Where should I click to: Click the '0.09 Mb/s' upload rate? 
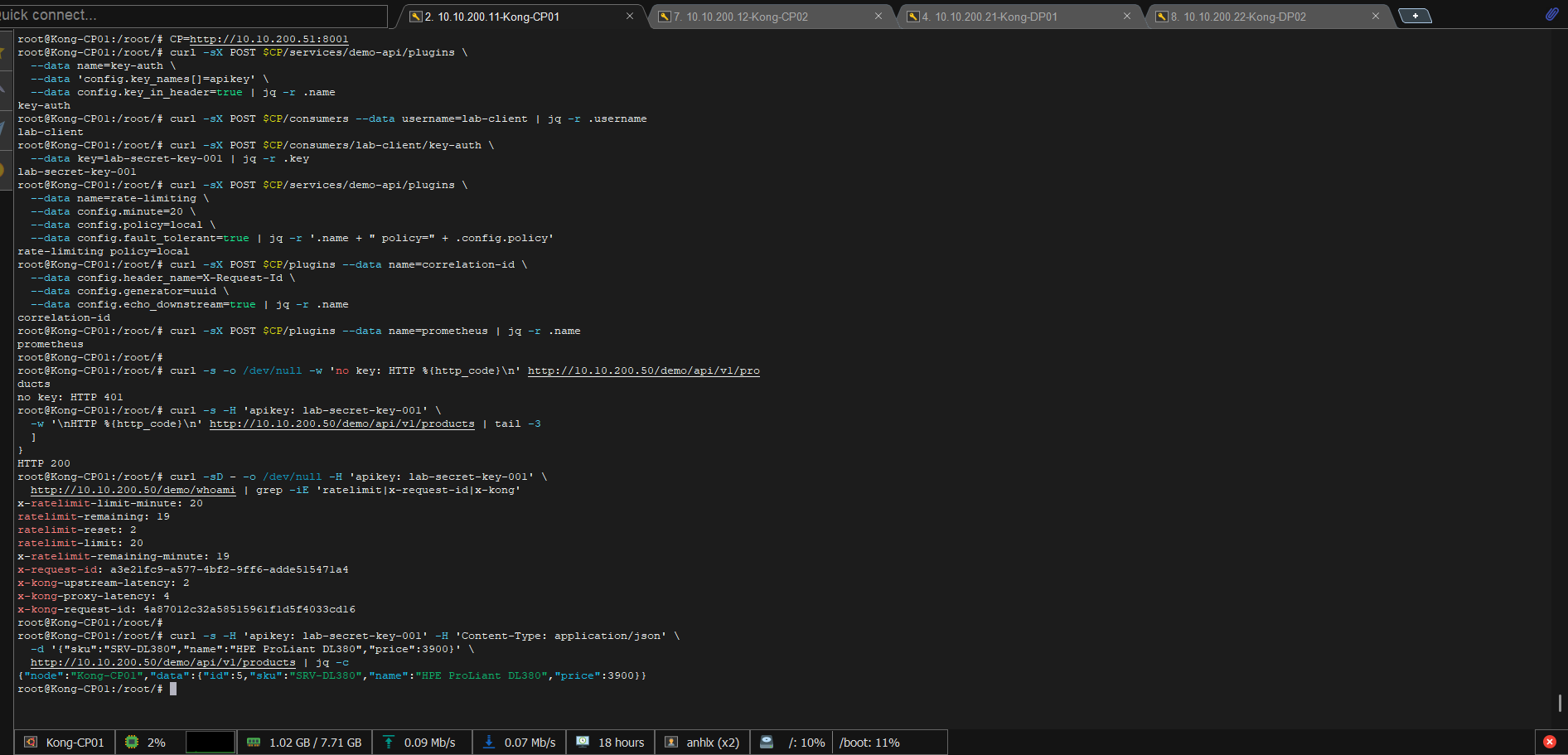(x=430, y=743)
